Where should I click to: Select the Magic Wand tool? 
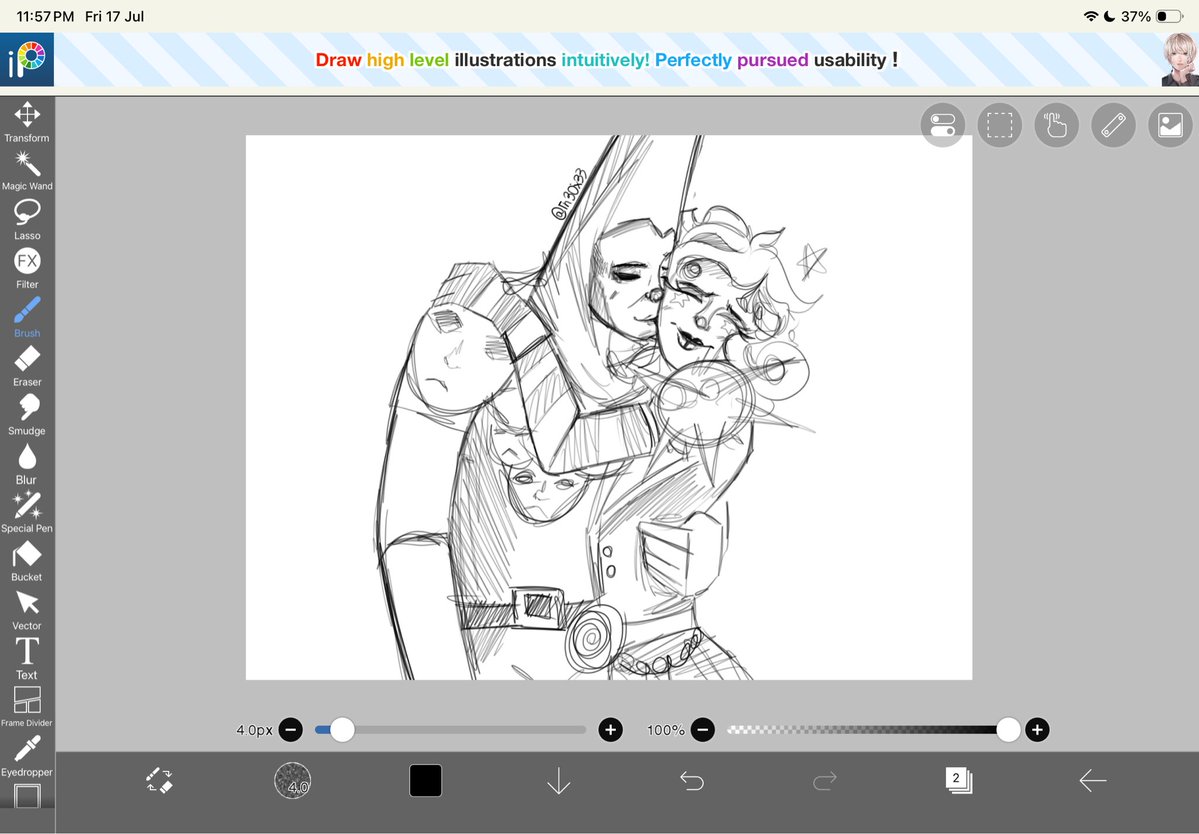tap(27, 170)
